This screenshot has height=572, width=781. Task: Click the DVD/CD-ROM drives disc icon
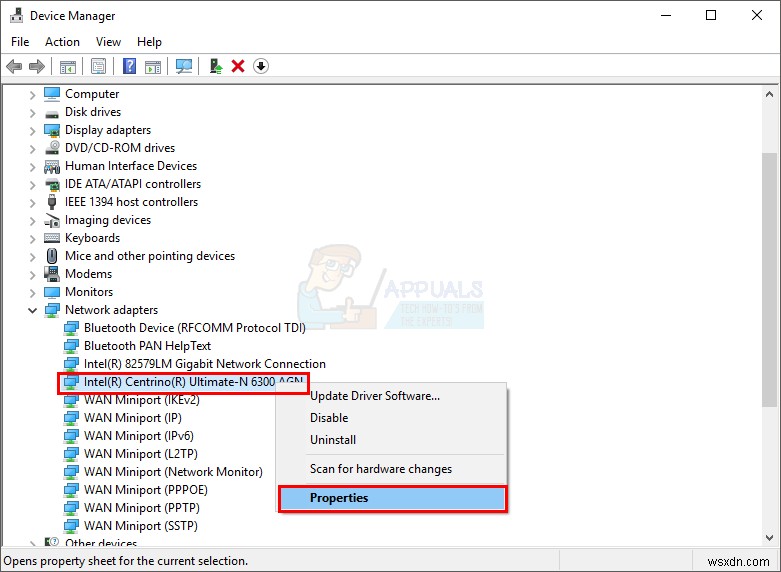pos(52,147)
